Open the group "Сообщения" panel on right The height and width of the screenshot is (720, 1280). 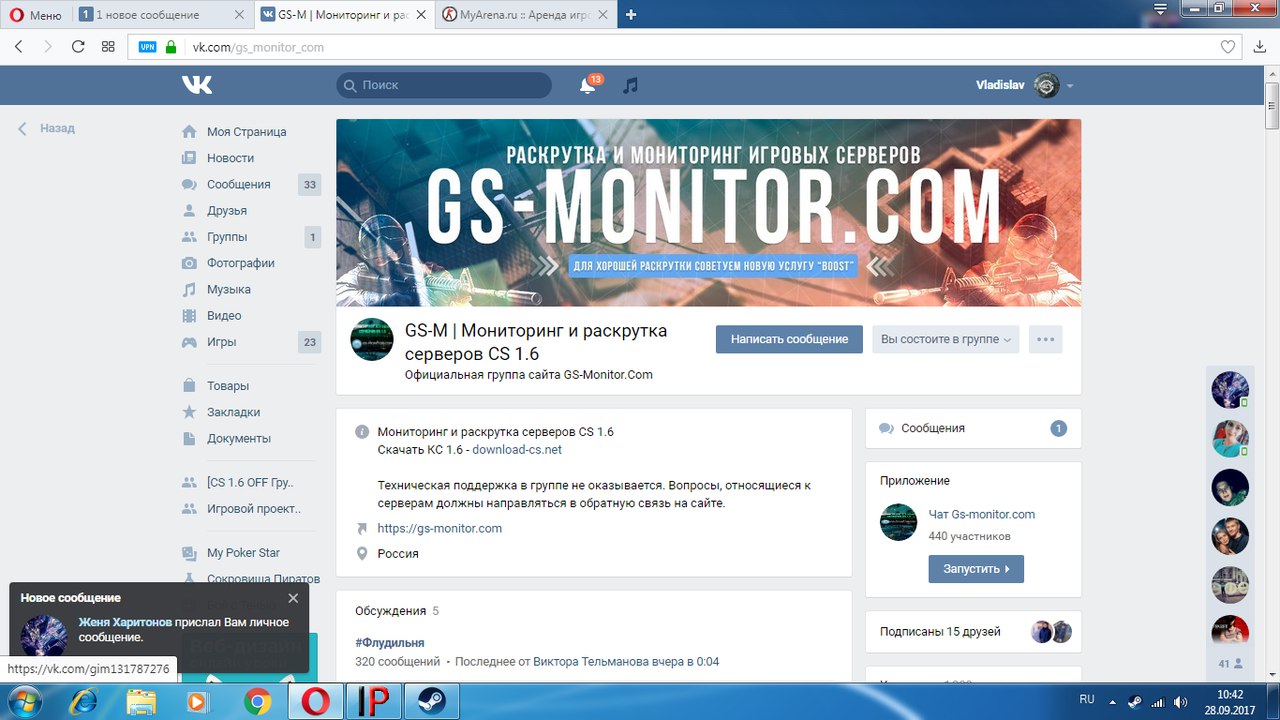point(973,428)
